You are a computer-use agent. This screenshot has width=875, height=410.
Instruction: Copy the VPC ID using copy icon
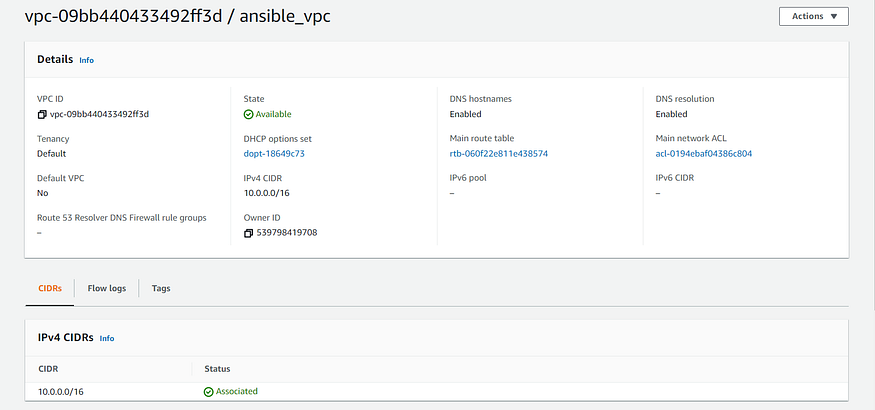coord(42,114)
